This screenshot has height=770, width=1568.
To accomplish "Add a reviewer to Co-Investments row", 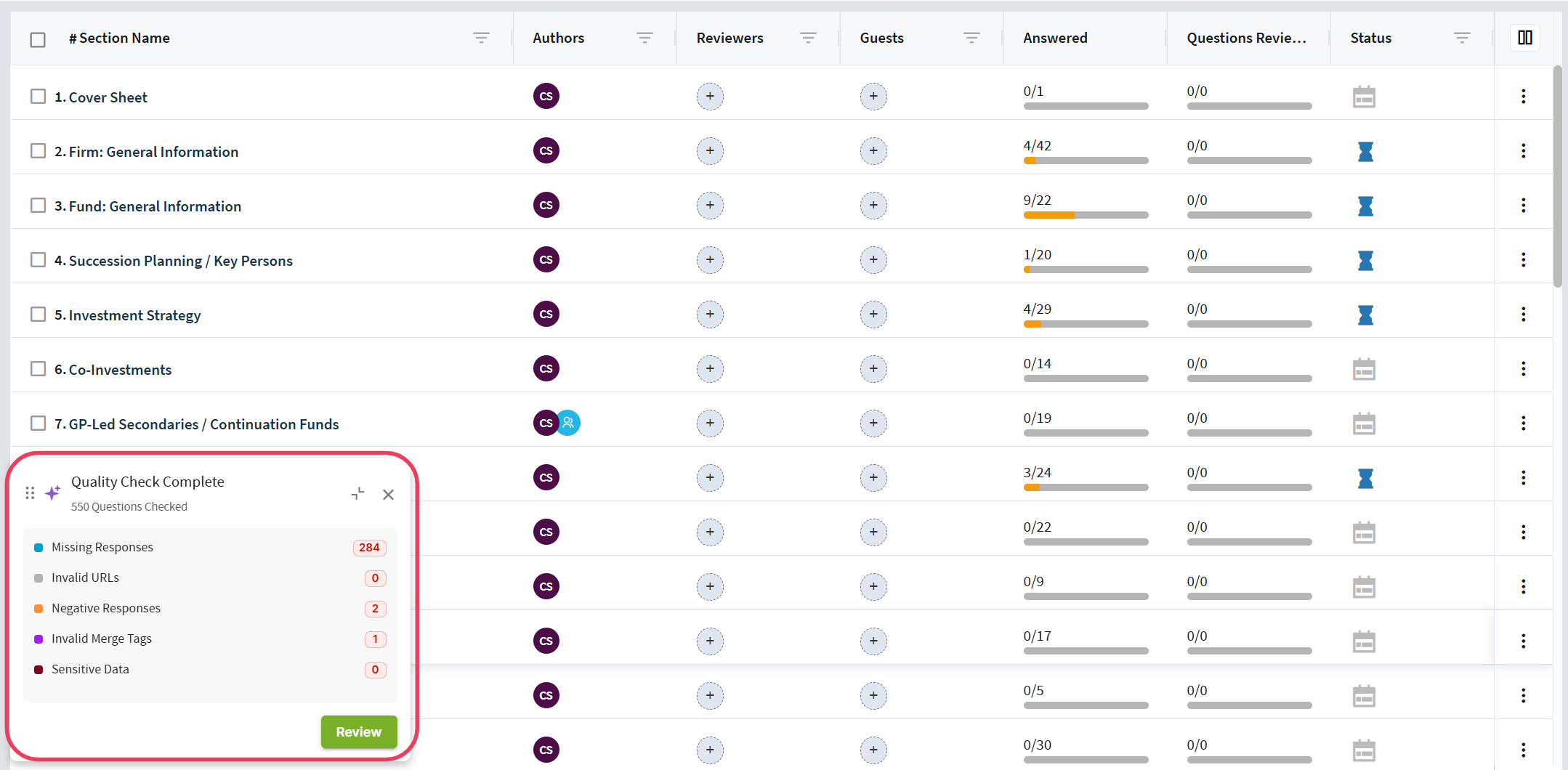I will tap(710, 368).
